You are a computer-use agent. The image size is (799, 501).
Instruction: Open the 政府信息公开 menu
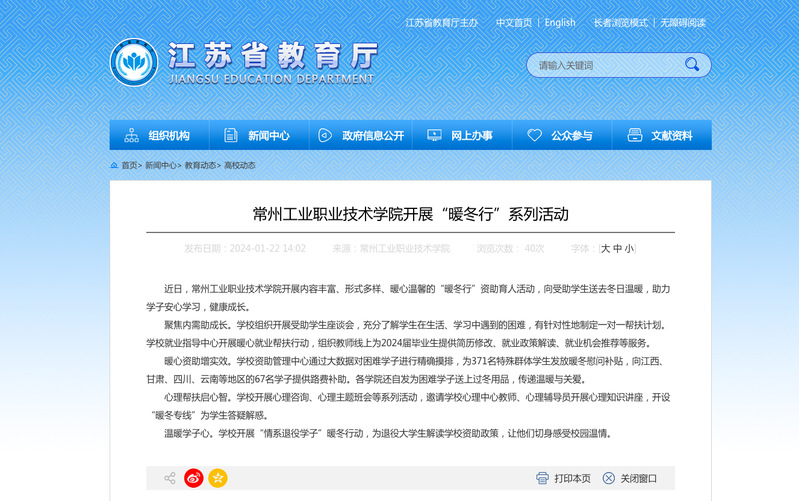[x=361, y=135]
